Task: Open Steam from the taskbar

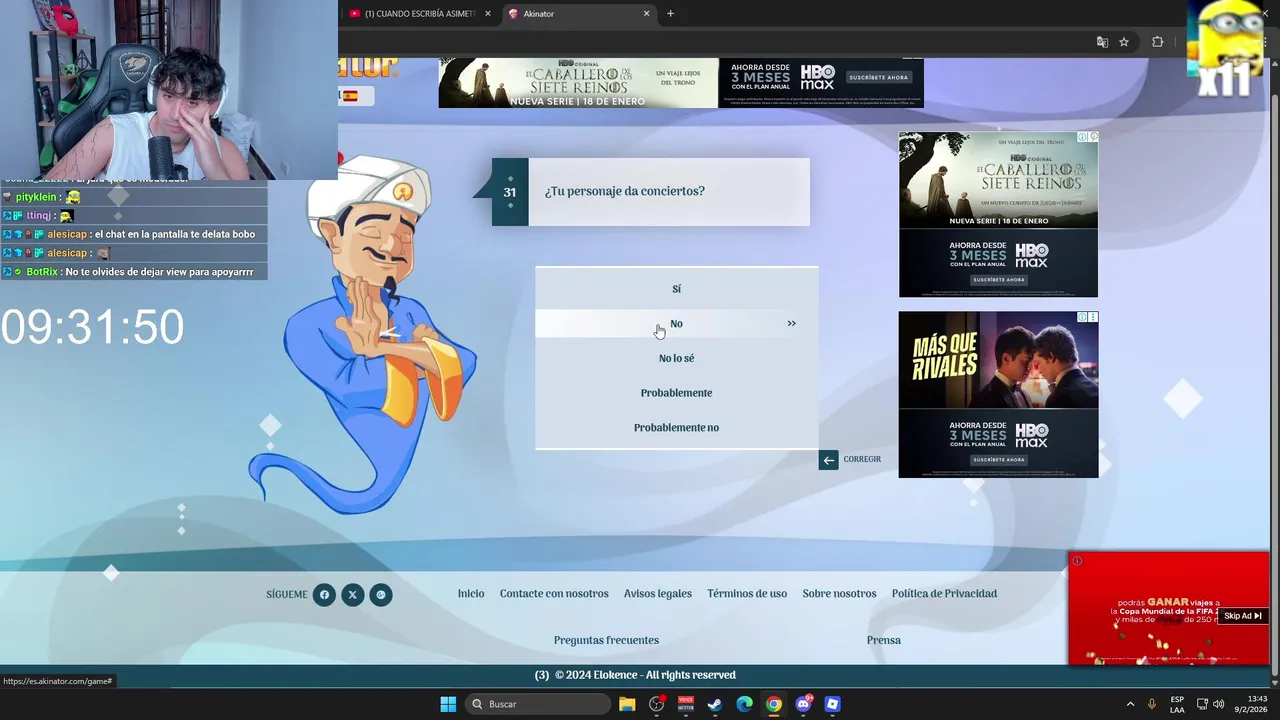Action: pyautogui.click(x=715, y=704)
